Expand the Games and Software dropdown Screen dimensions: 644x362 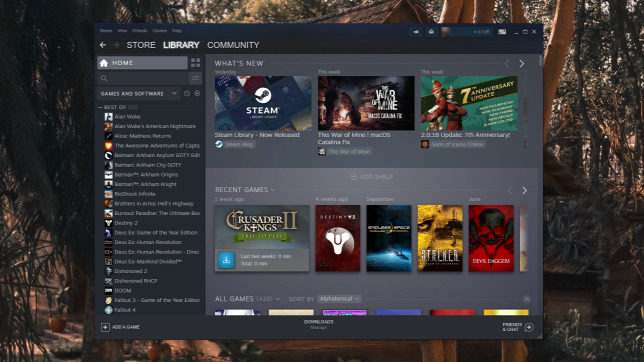pyautogui.click(x=138, y=94)
